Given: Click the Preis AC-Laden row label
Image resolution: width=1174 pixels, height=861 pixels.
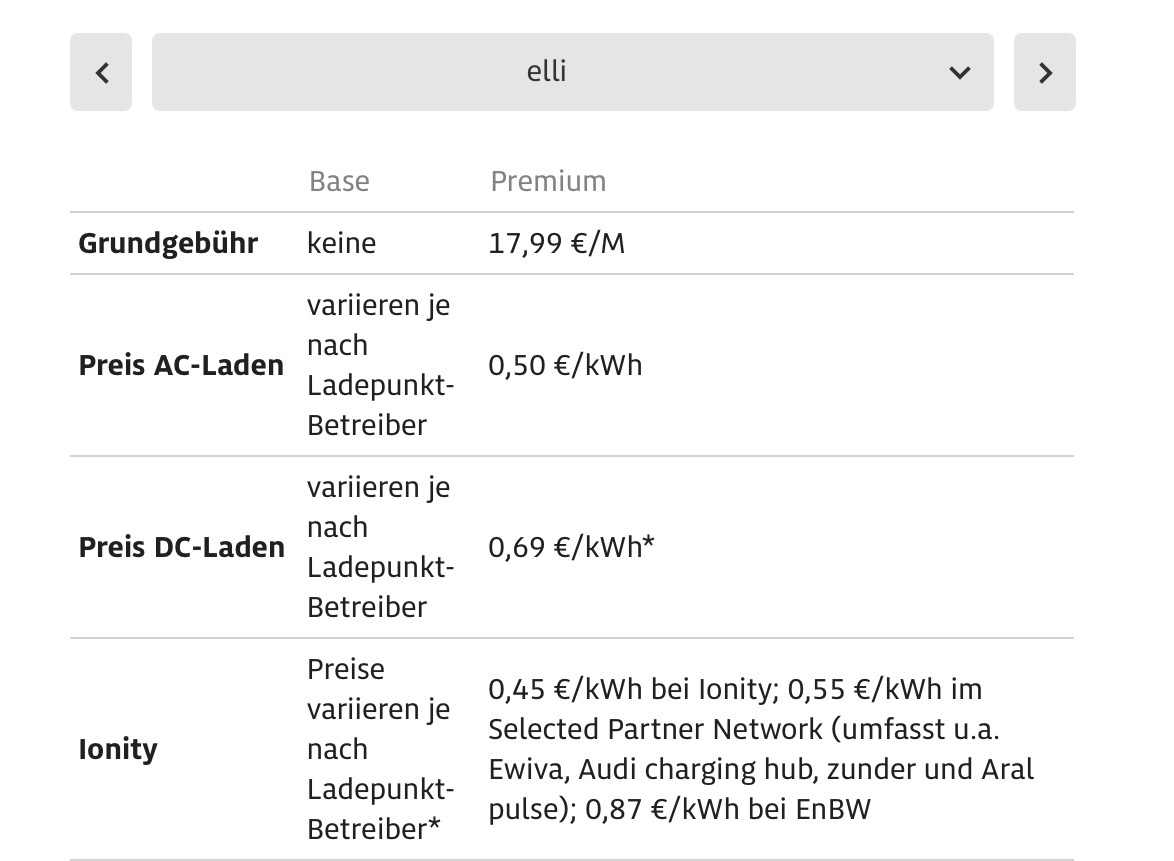Looking at the screenshot, I should point(181,365).
